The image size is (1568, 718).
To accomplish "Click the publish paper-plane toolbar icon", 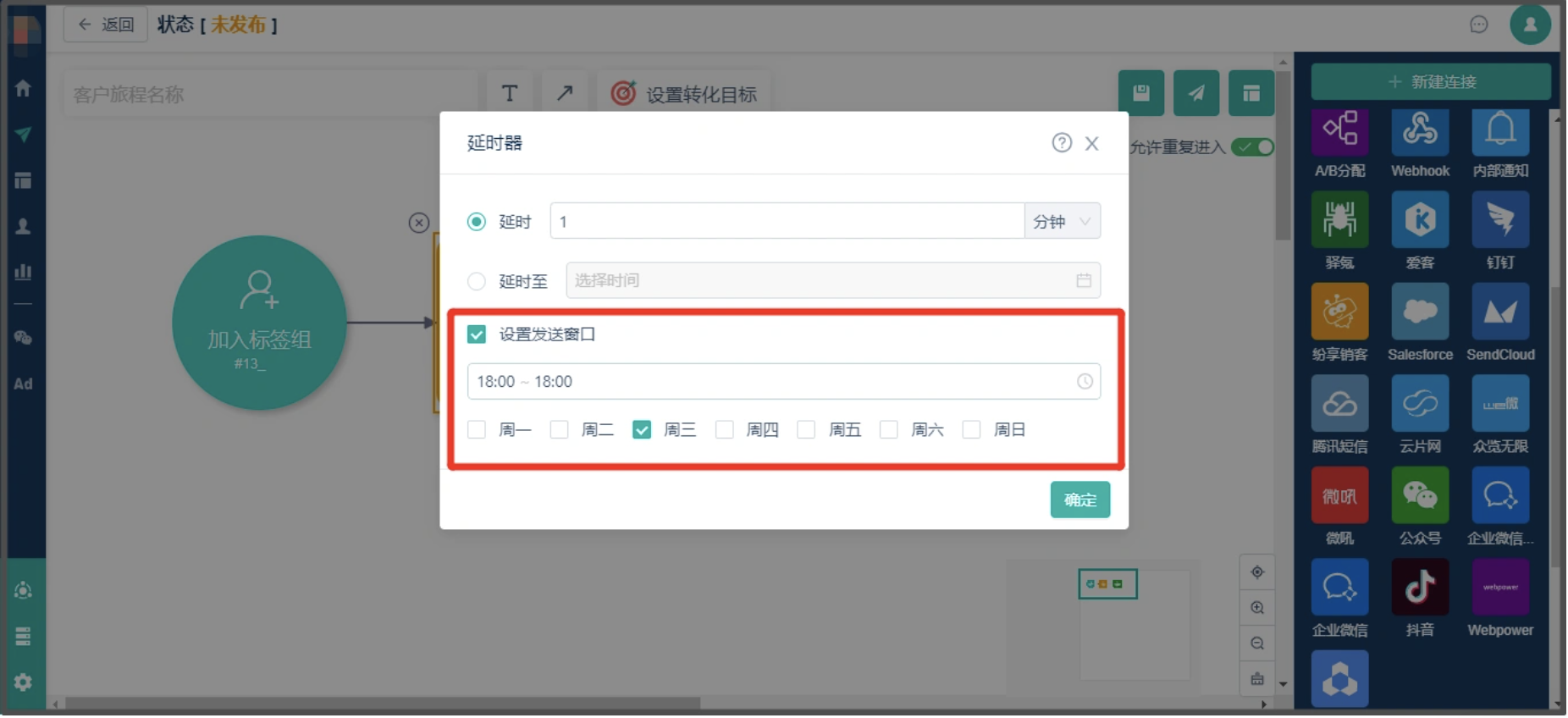I will (1198, 93).
